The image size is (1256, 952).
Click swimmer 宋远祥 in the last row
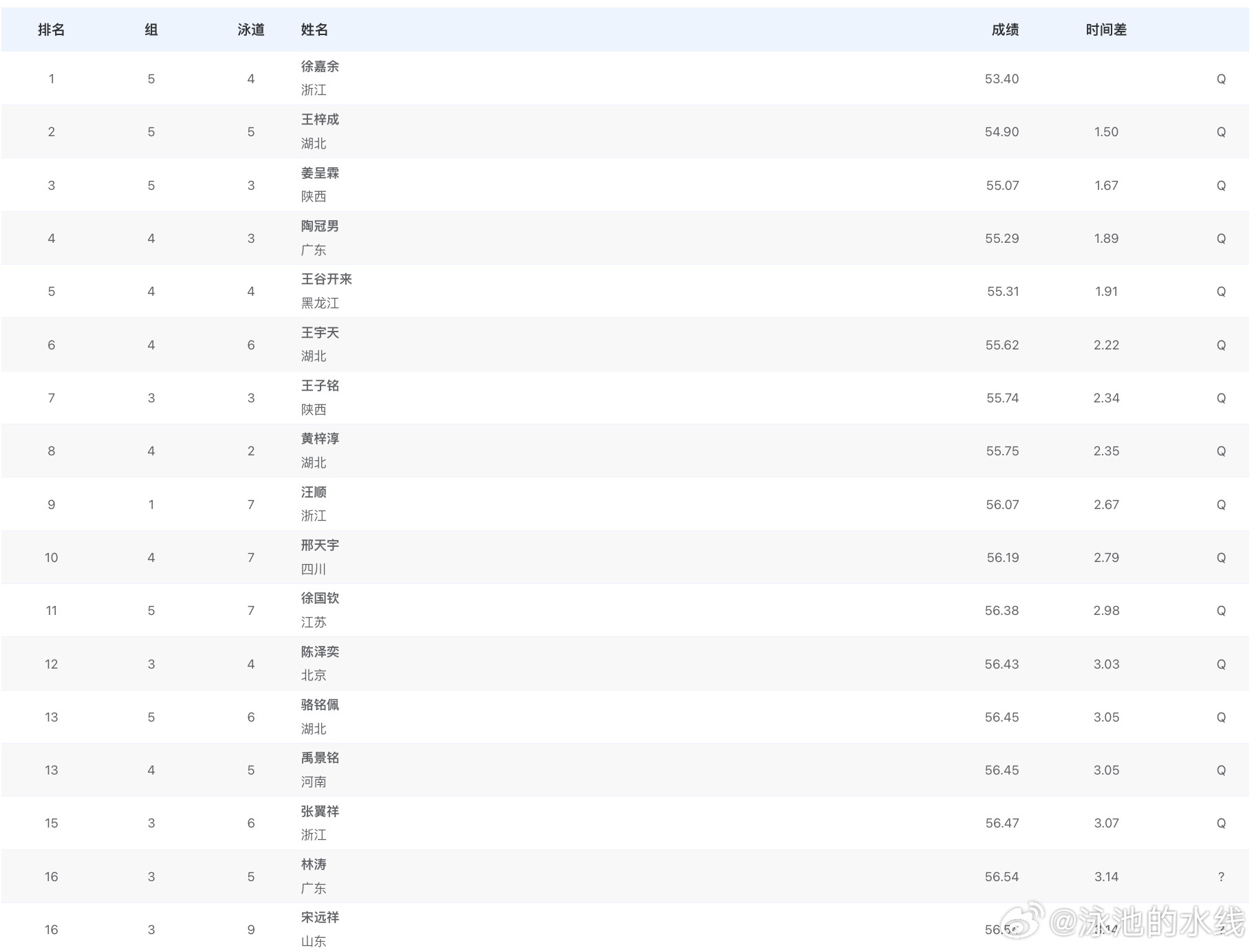coord(320,918)
